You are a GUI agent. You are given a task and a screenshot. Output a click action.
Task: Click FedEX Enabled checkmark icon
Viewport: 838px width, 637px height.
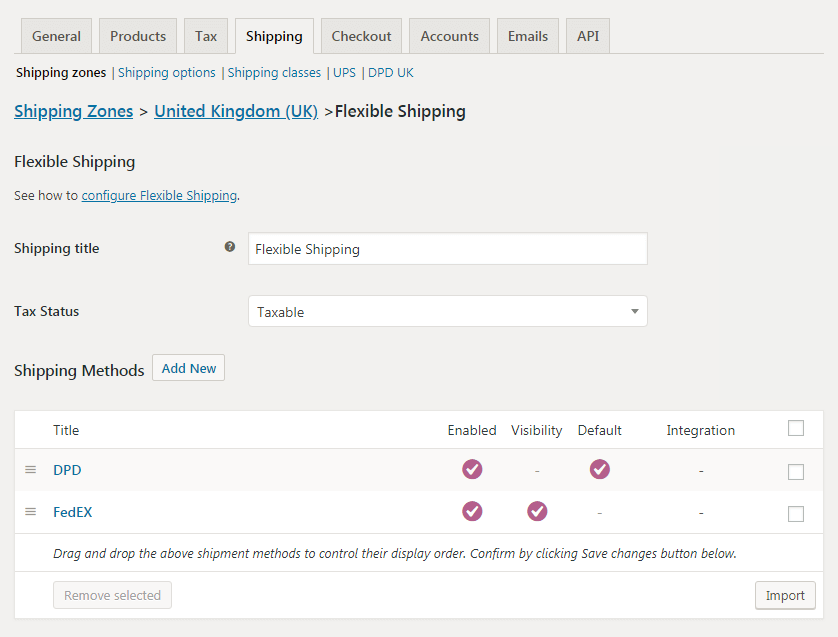(x=472, y=511)
